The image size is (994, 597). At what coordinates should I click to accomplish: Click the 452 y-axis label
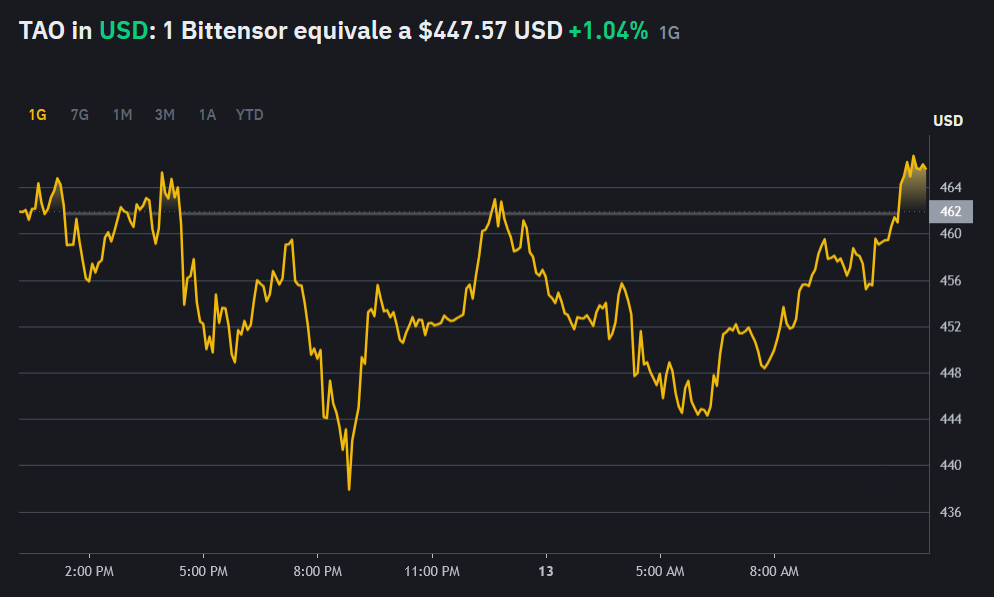point(950,326)
